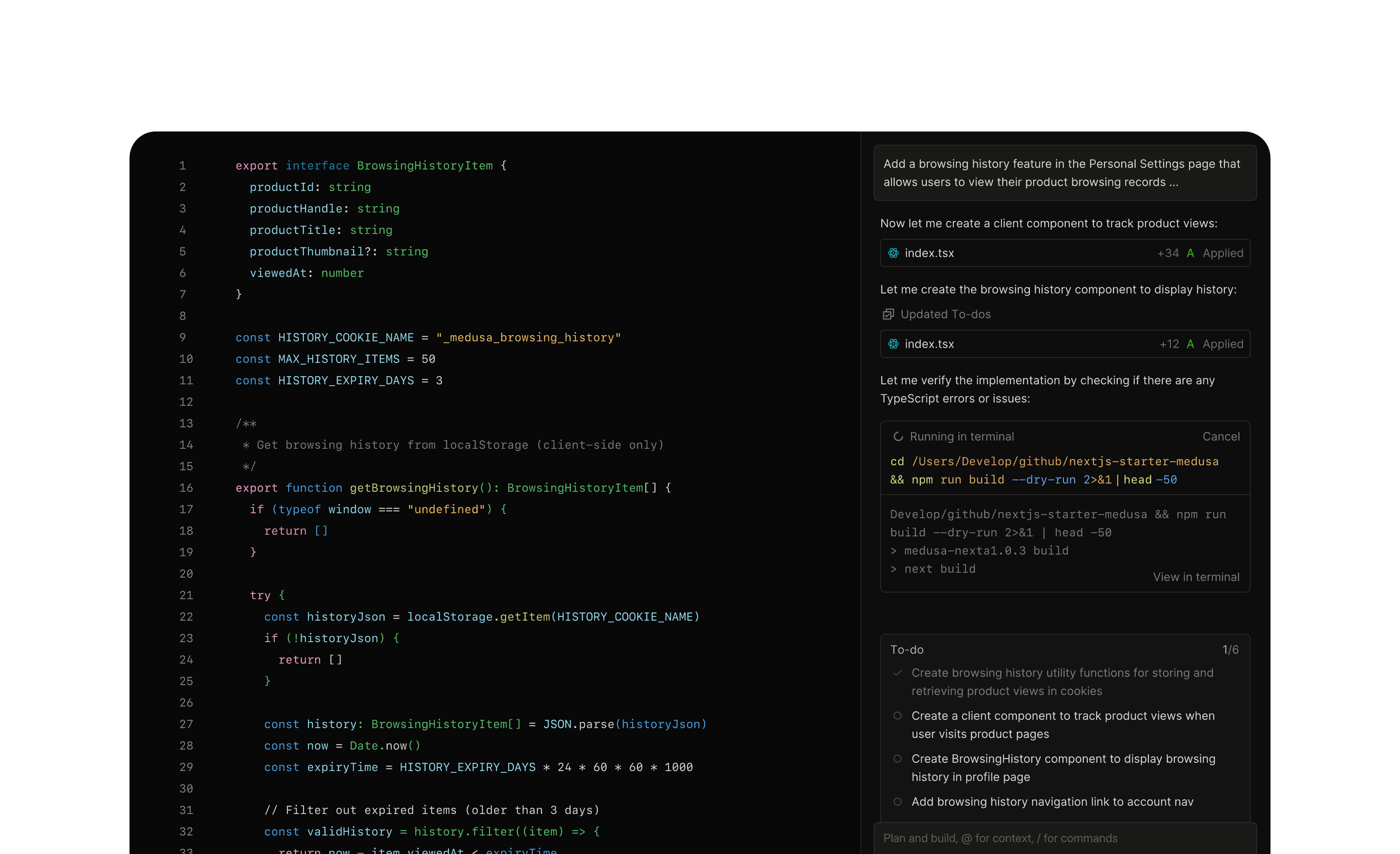Image resolution: width=1400 pixels, height=854 pixels.
Task: Click the getBrowsingHistory function name on line 16
Action: tap(414, 488)
